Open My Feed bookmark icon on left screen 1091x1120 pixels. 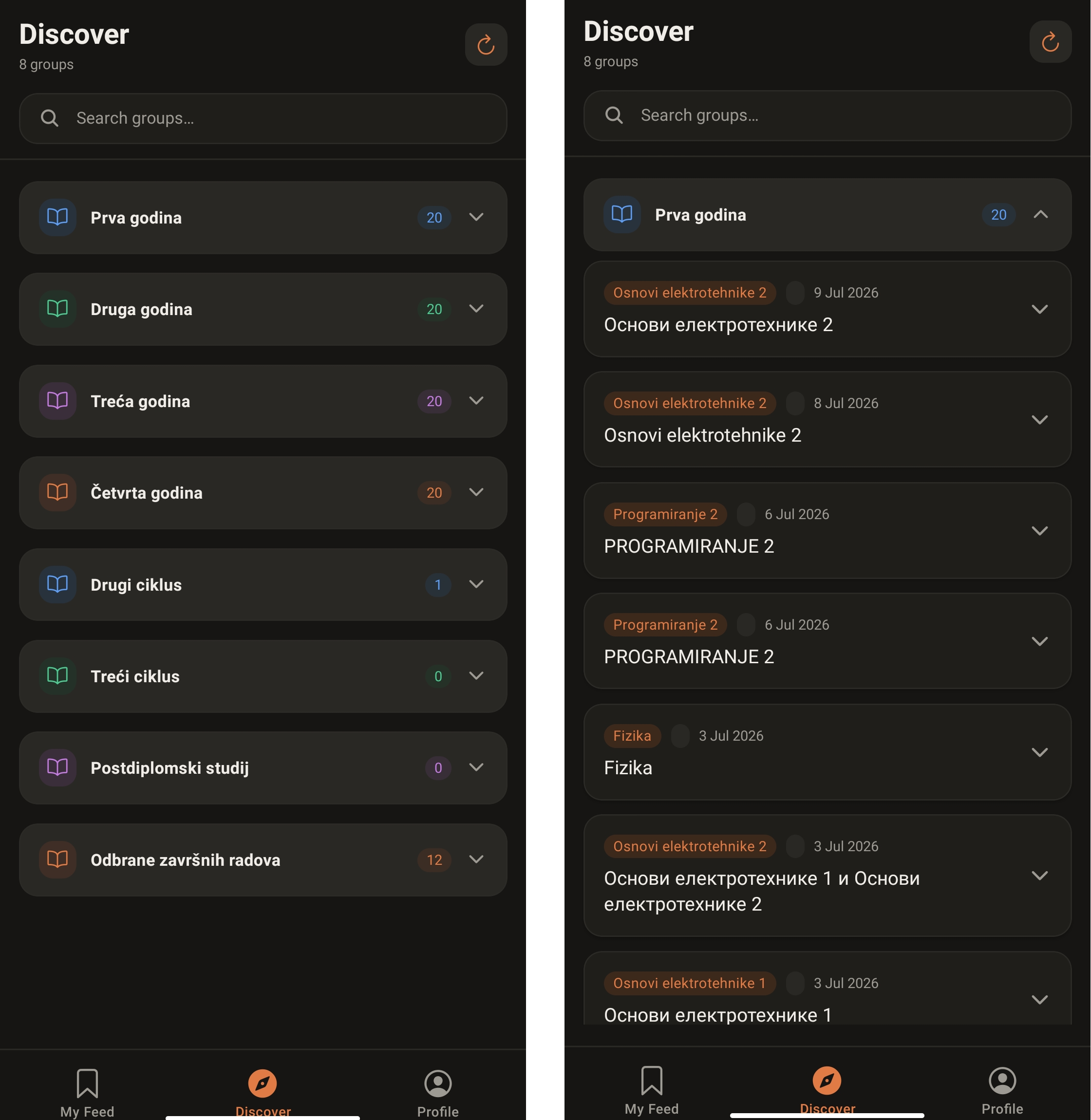[x=87, y=1083]
